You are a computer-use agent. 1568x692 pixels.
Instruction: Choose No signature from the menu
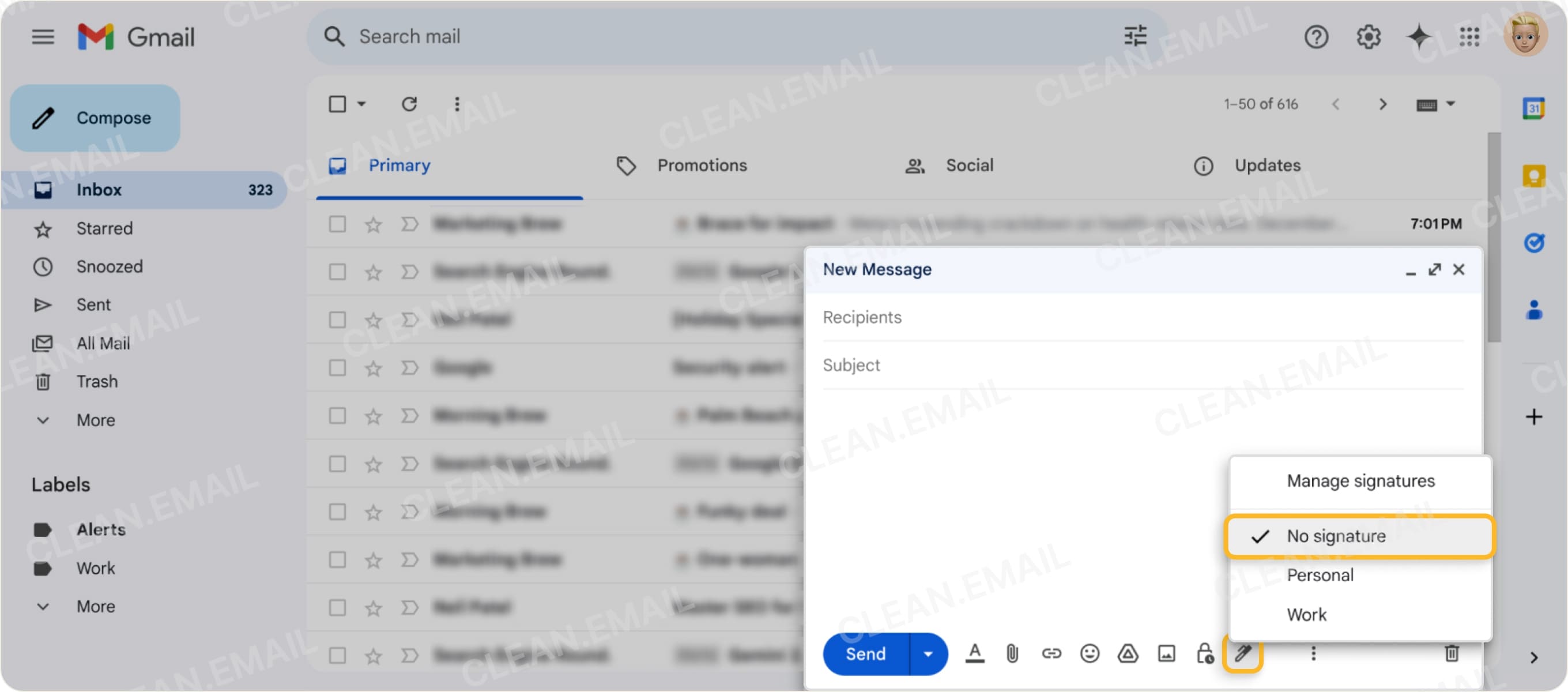(x=1336, y=536)
